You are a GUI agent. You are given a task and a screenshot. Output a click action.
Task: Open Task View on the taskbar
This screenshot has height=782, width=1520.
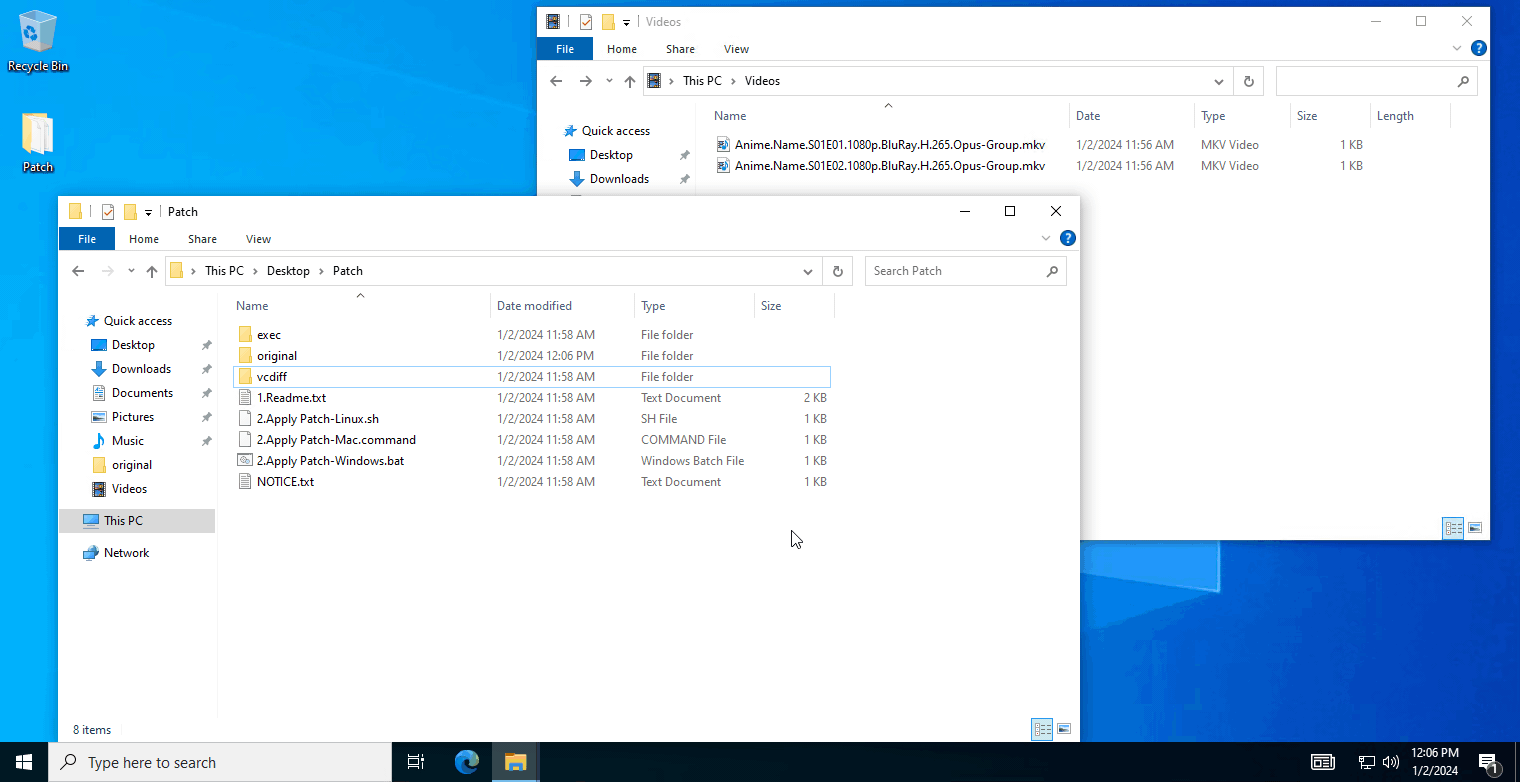tap(416, 762)
